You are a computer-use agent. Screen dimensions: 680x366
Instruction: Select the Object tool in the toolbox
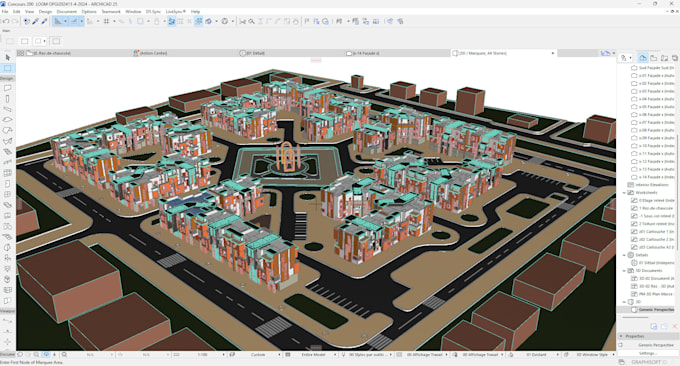7,258
